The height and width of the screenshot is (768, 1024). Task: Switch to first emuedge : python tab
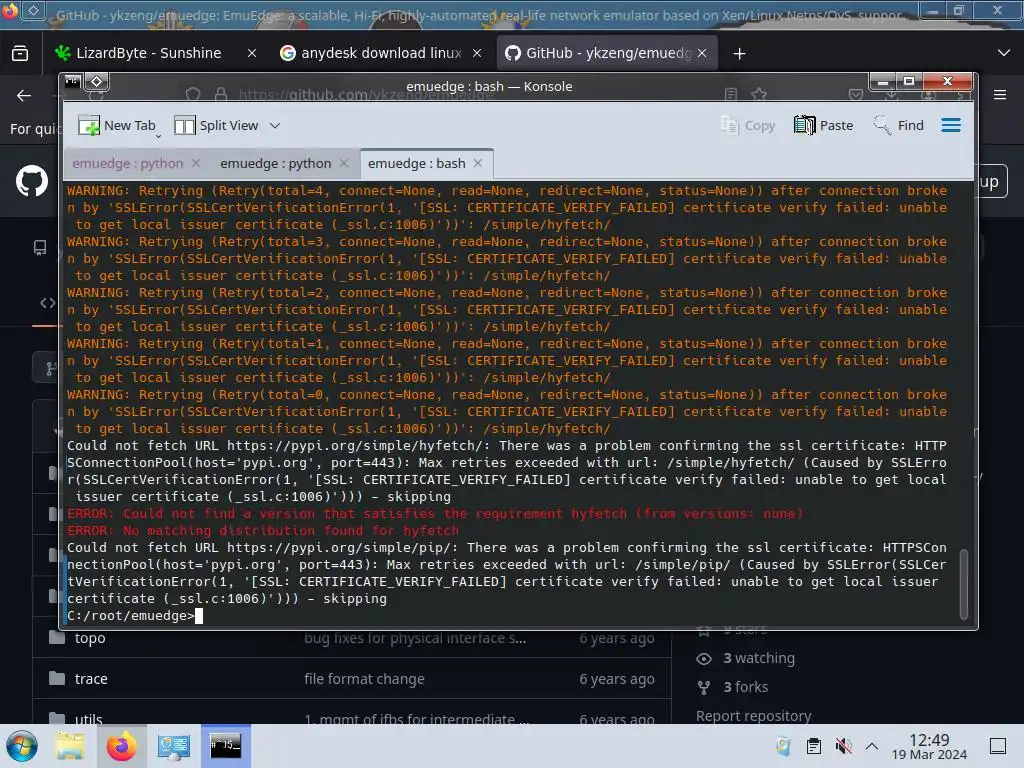click(127, 163)
